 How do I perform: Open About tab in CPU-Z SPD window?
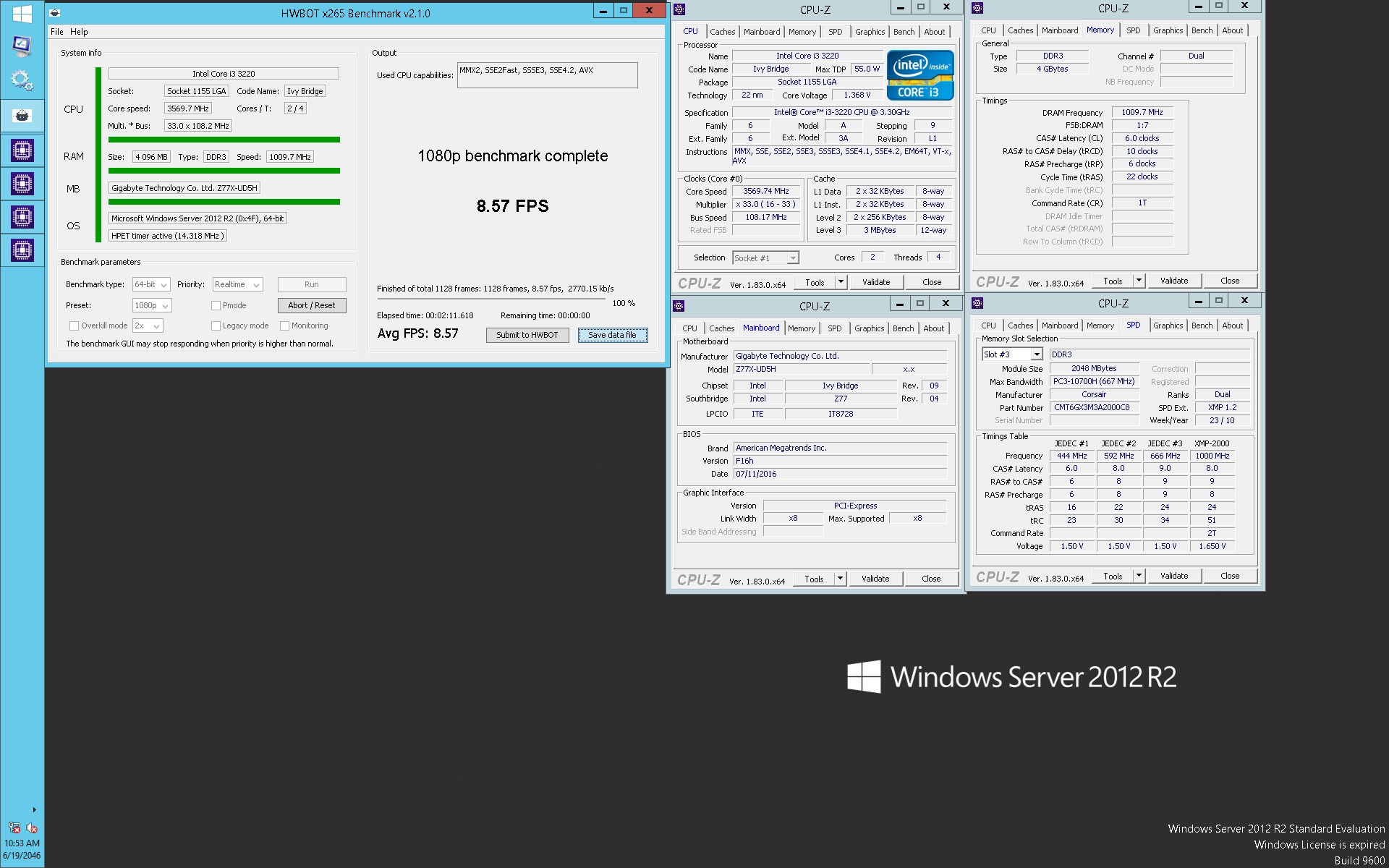(x=1233, y=325)
